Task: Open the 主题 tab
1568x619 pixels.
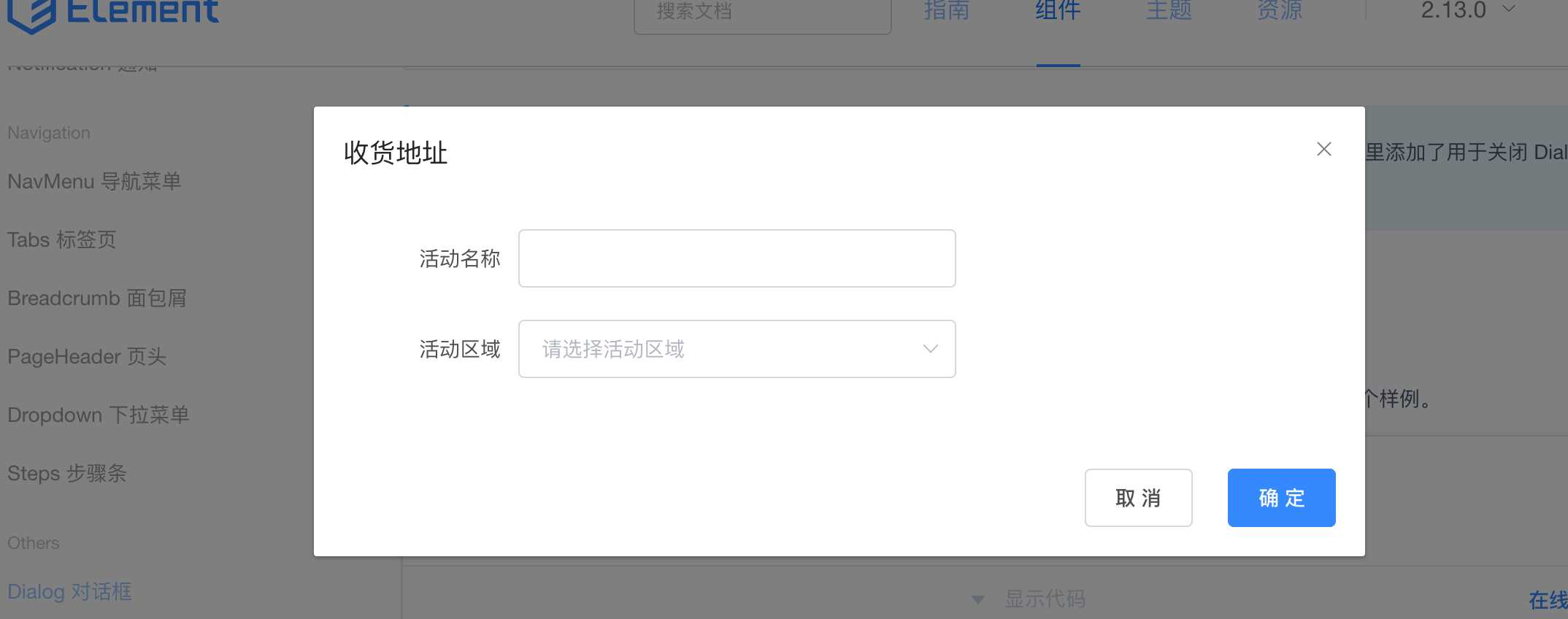Action: click(x=1169, y=11)
